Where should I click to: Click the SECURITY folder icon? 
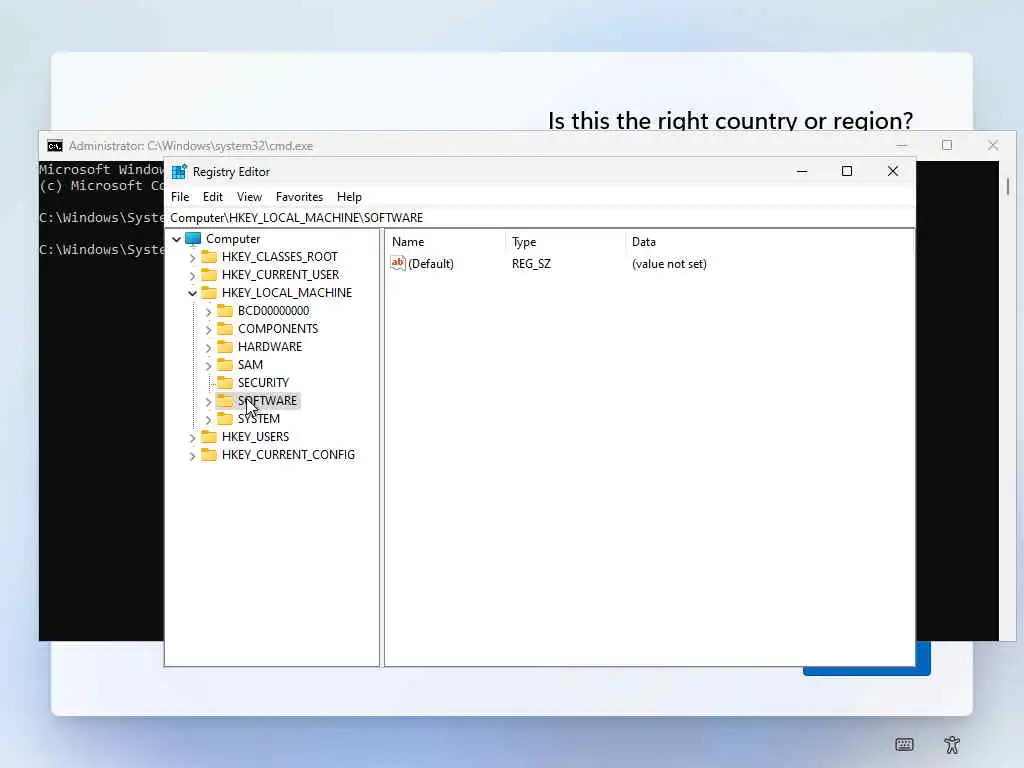225,382
